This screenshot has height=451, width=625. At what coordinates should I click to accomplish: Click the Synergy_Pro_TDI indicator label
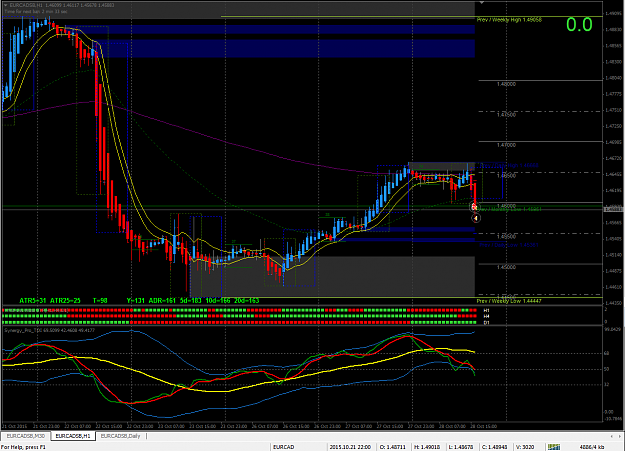[50, 330]
